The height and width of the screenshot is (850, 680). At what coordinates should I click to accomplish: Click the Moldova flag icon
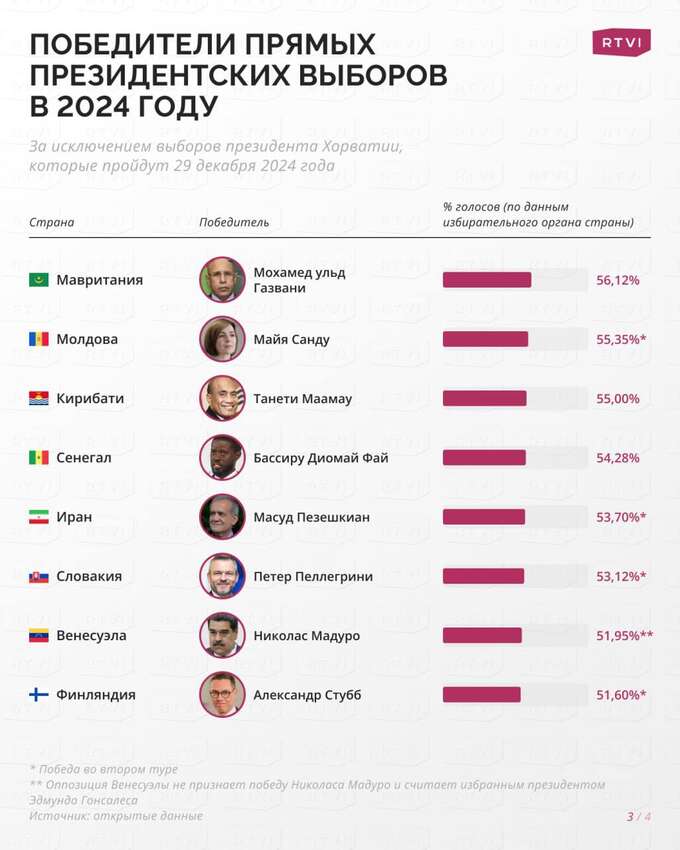tap(39, 339)
